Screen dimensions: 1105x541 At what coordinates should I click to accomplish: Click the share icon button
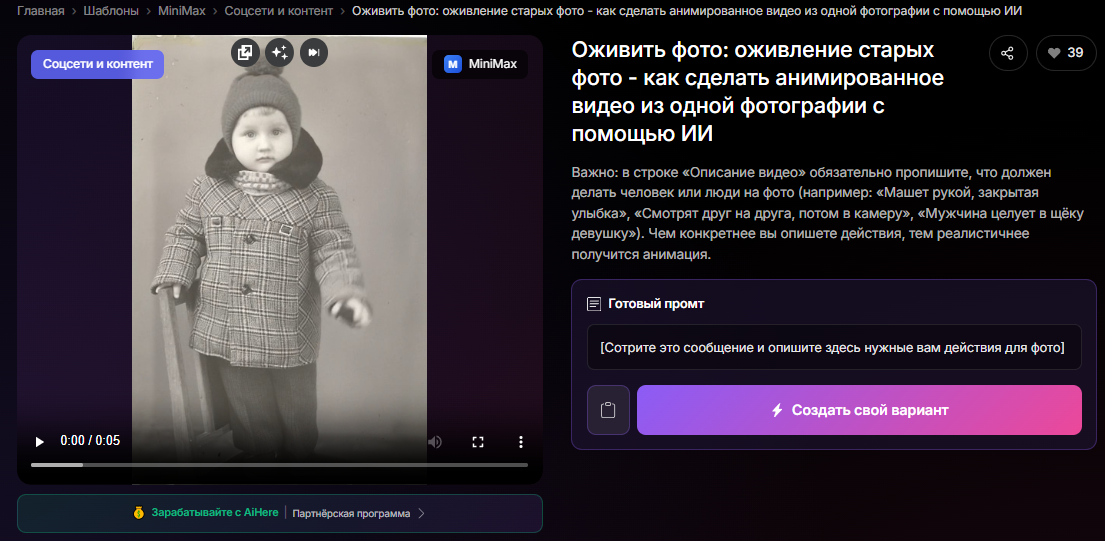click(x=1008, y=53)
